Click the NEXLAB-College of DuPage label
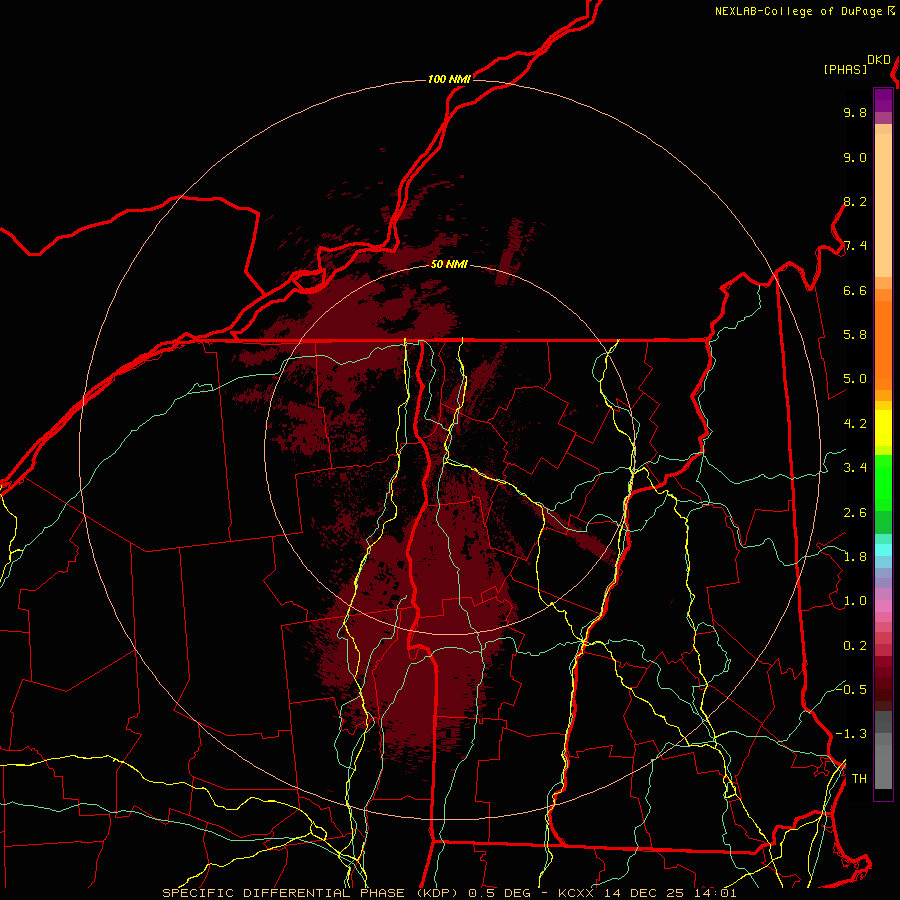 (799, 11)
